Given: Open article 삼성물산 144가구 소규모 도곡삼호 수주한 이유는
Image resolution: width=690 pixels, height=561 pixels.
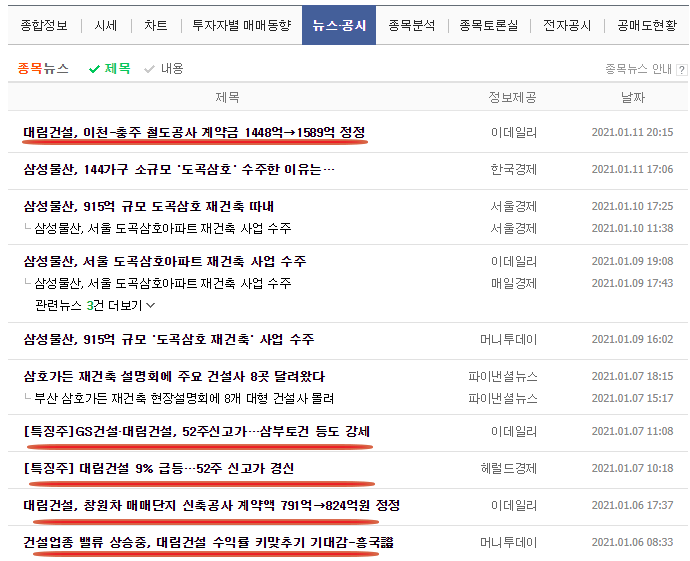Looking at the screenshot, I should click(179, 169).
